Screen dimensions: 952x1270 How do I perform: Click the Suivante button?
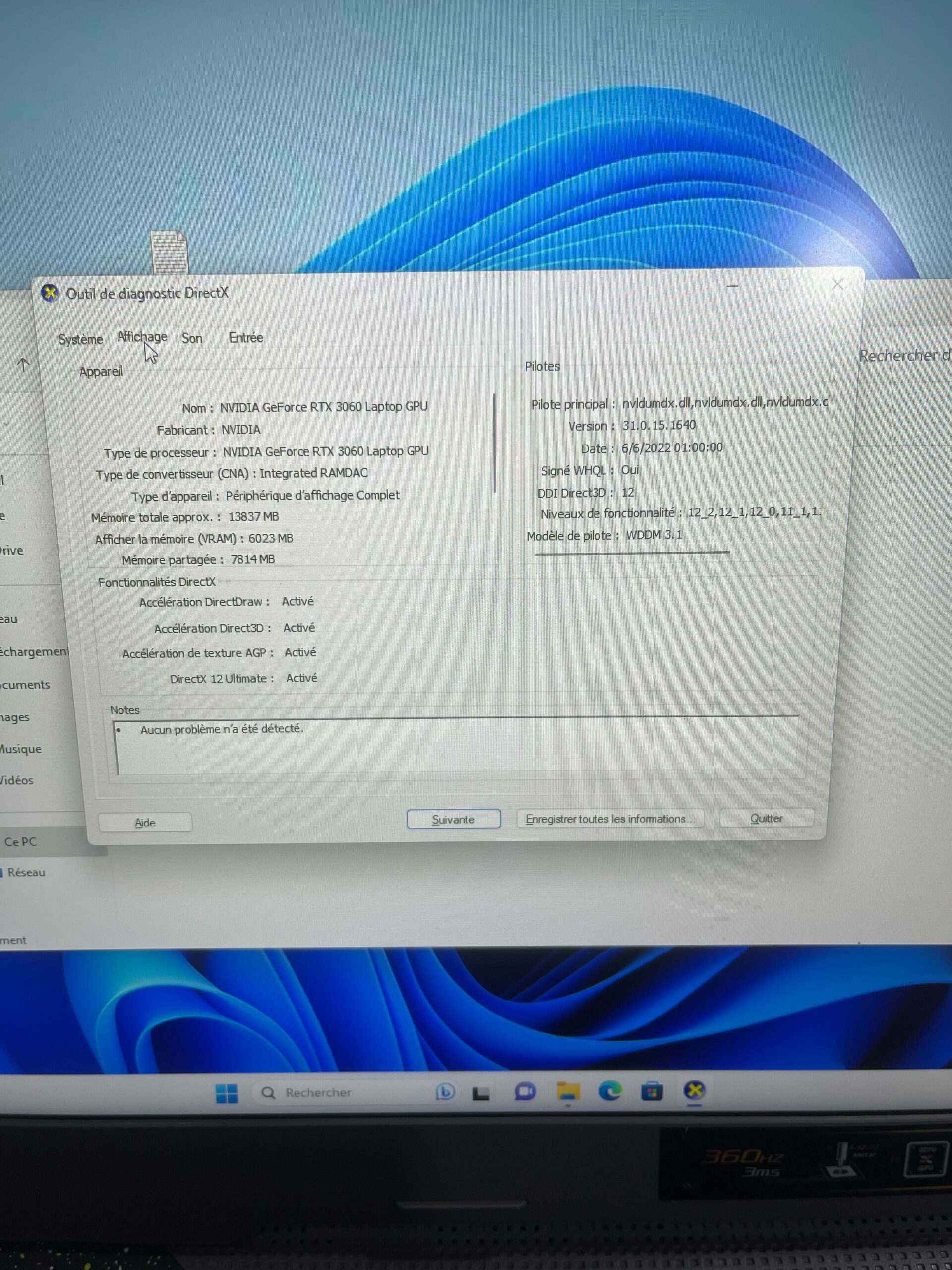[x=453, y=820]
